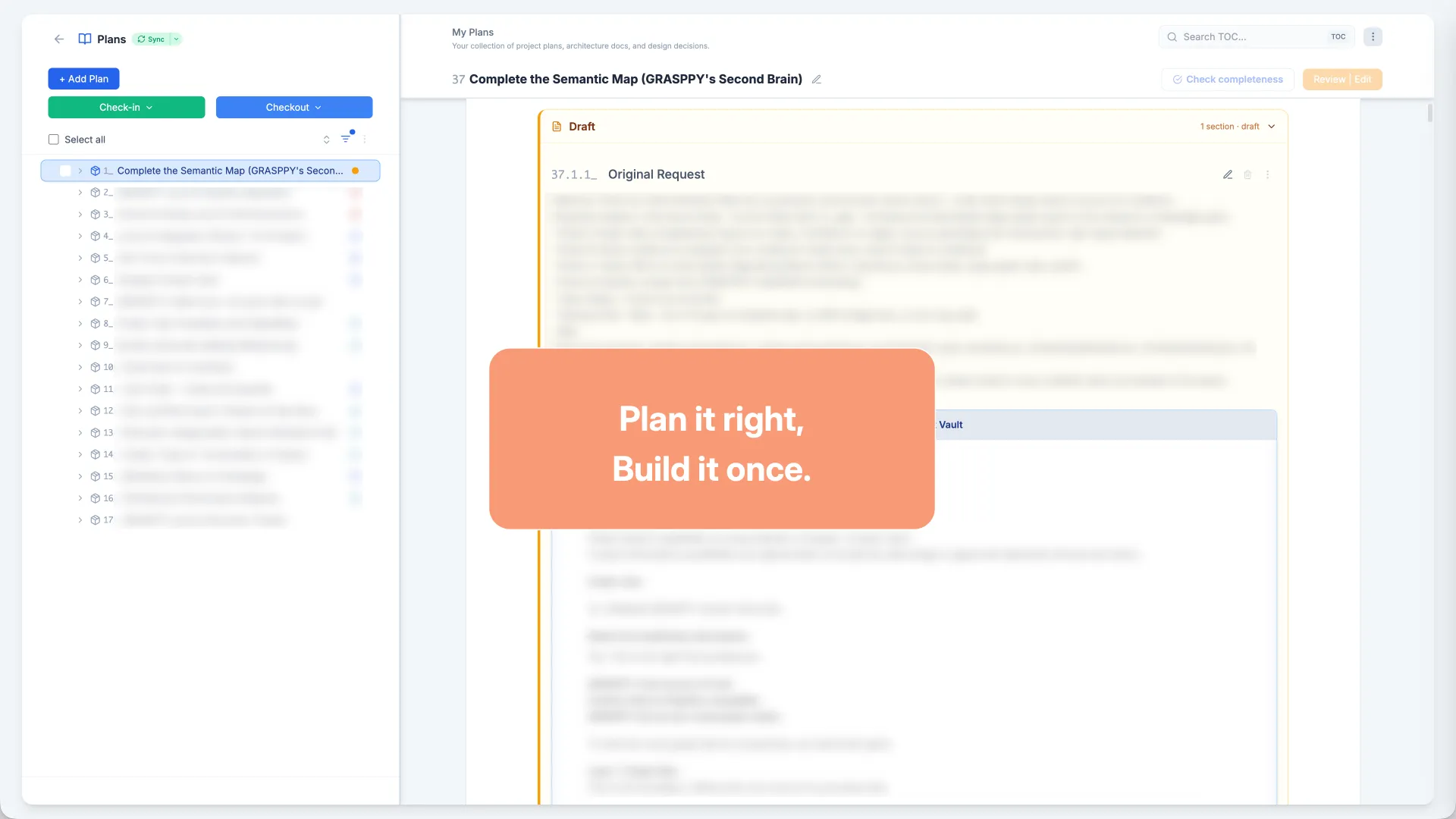Click cube icon of plan 11
The width and height of the screenshot is (1456, 819).
pyautogui.click(x=96, y=389)
